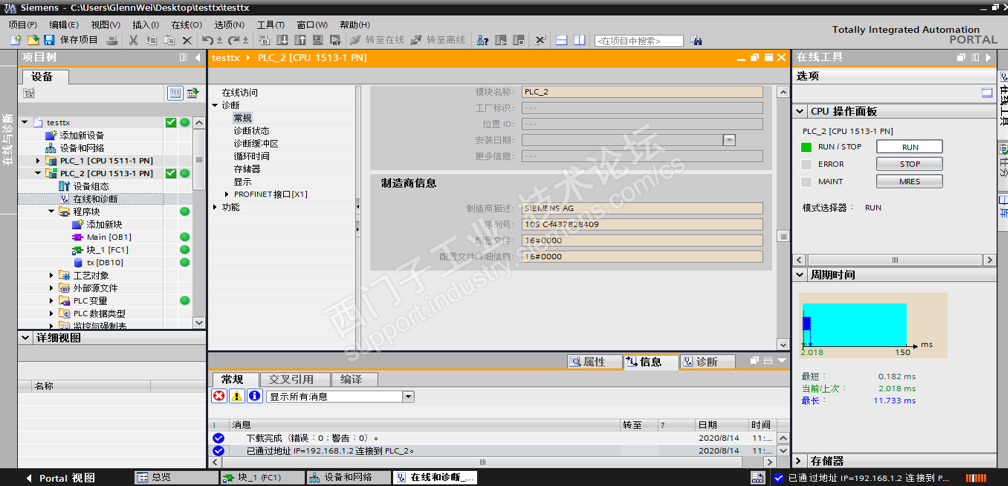
Task: Open the 在线(O) menu
Action: 186,25
